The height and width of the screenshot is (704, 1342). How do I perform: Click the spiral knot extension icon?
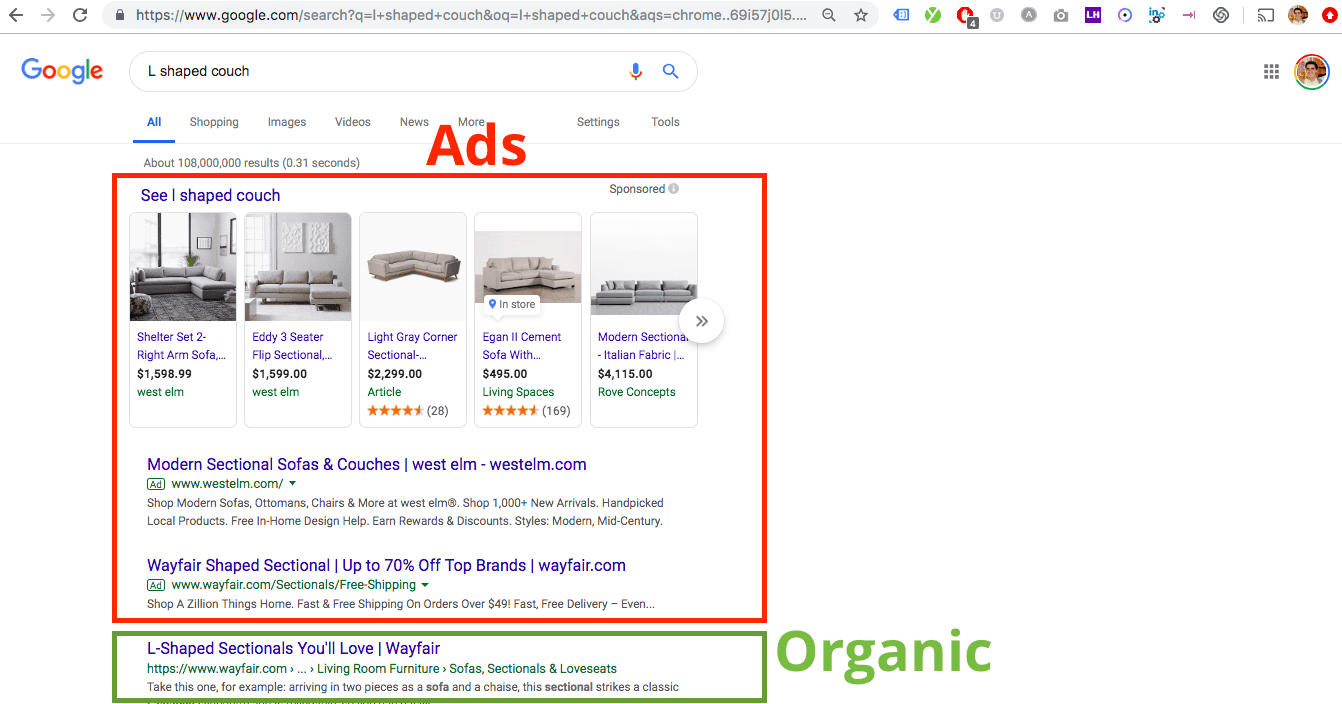(1221, 15)
